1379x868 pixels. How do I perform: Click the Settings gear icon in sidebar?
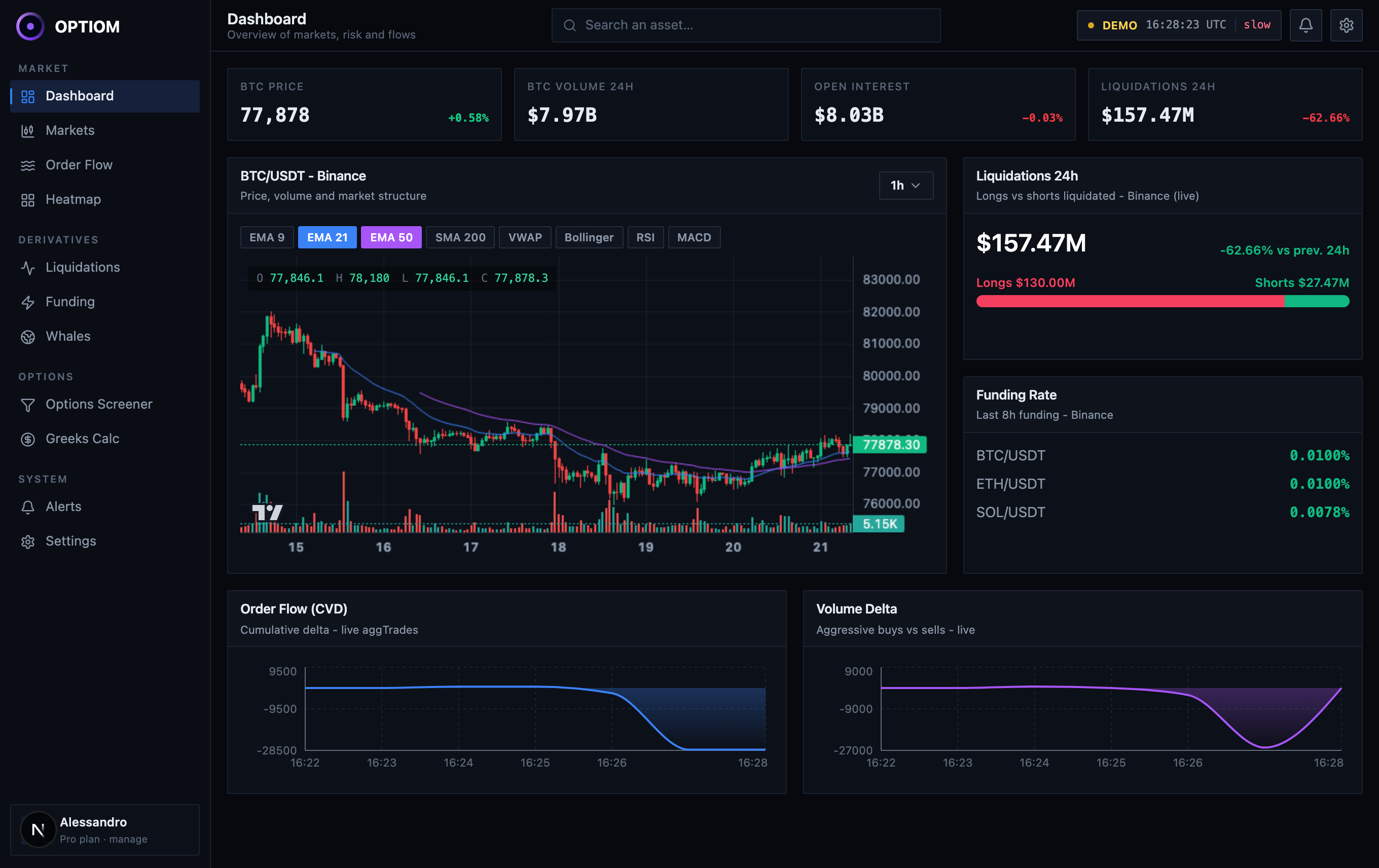click(28, 541)
